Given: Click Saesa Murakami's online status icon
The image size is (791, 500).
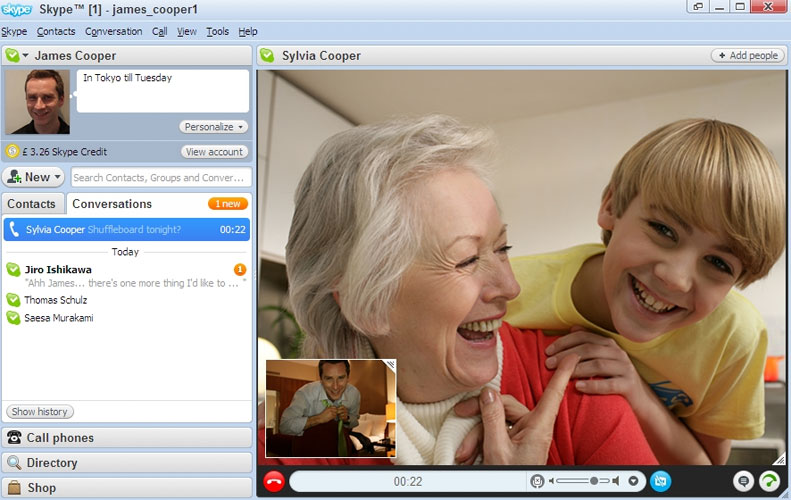Looking at the screenshot, I should click(13, 318).
